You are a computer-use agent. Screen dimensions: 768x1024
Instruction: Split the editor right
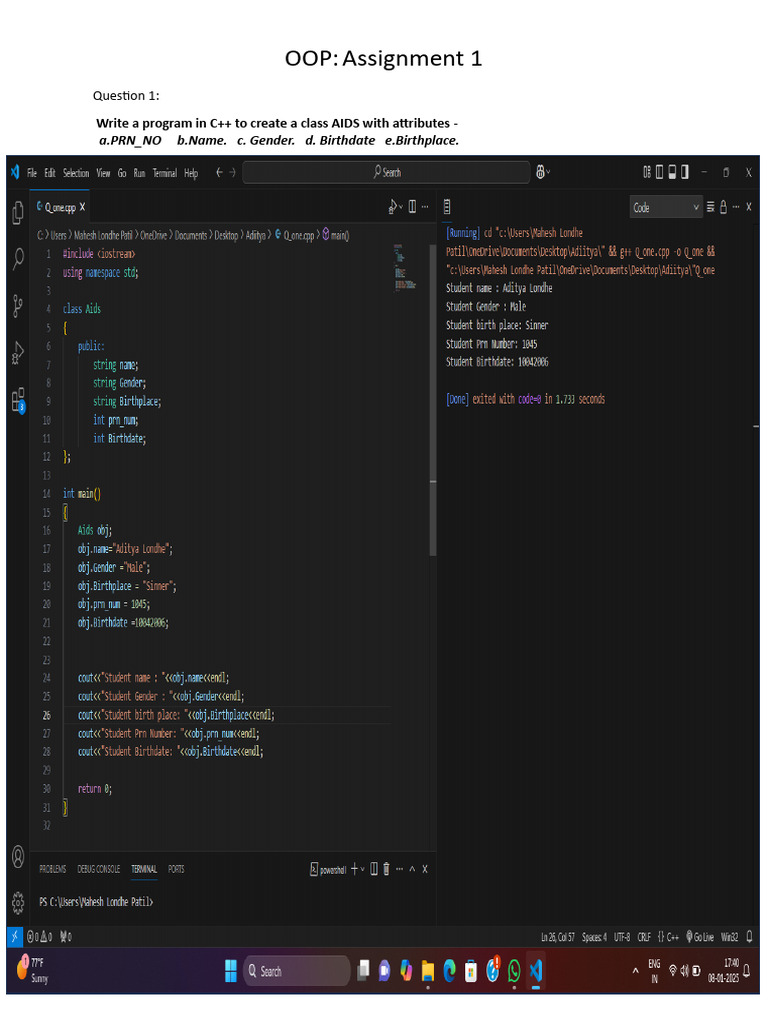[412, 207]
